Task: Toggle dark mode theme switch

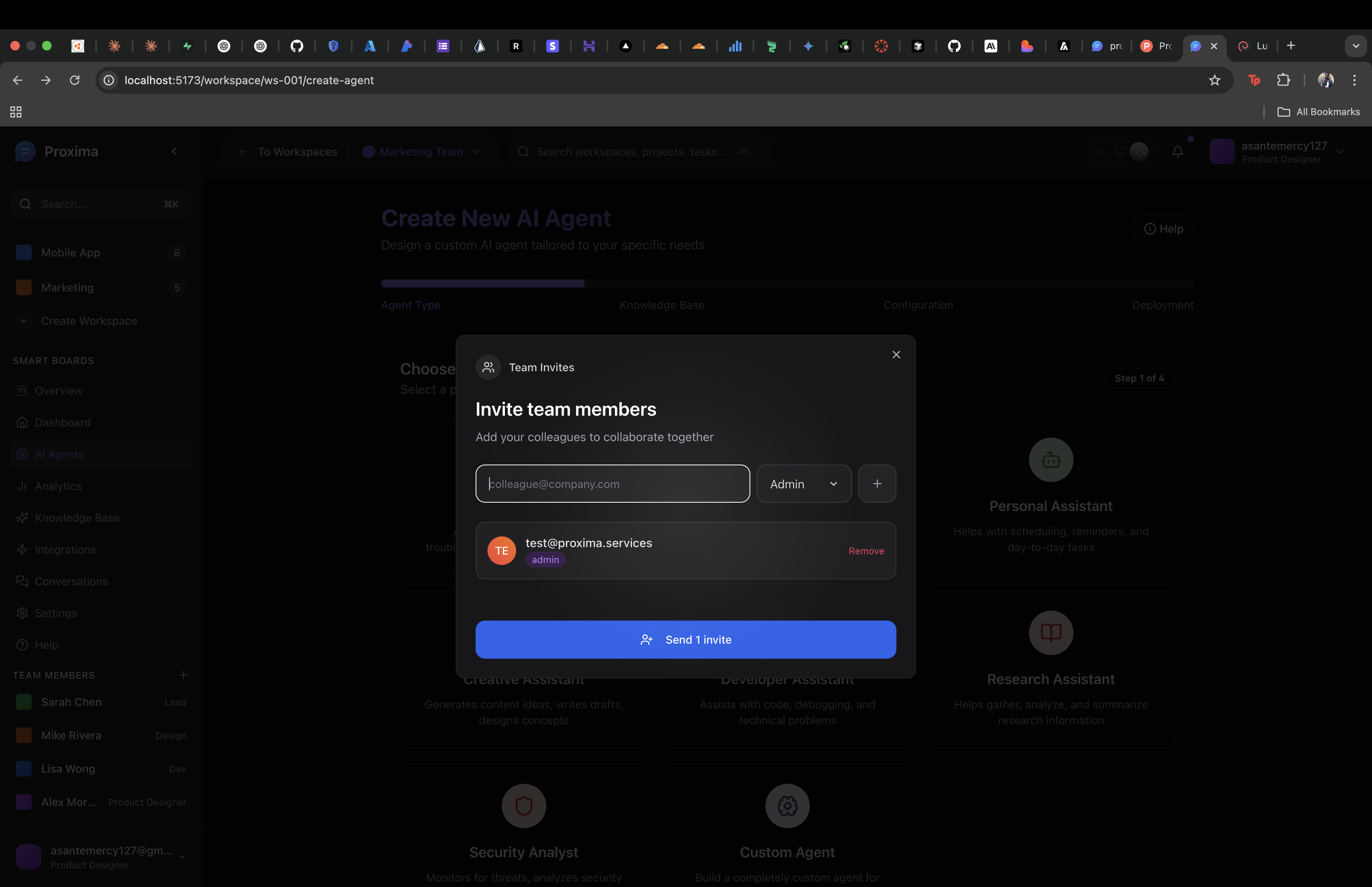Action: click(x=1138, y=152)
